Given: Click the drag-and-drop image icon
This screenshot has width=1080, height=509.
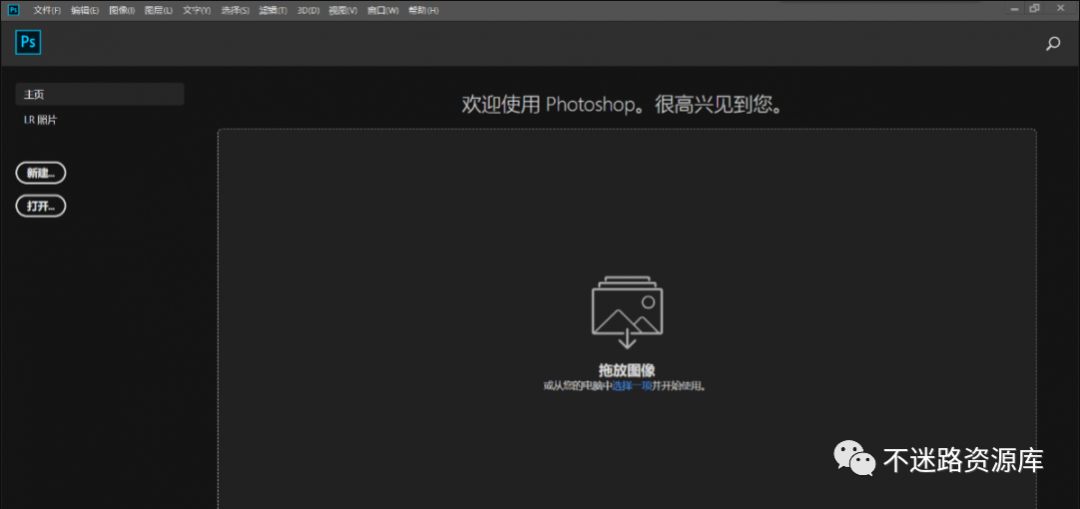Looking at the screenshot, I should (627, 311).
